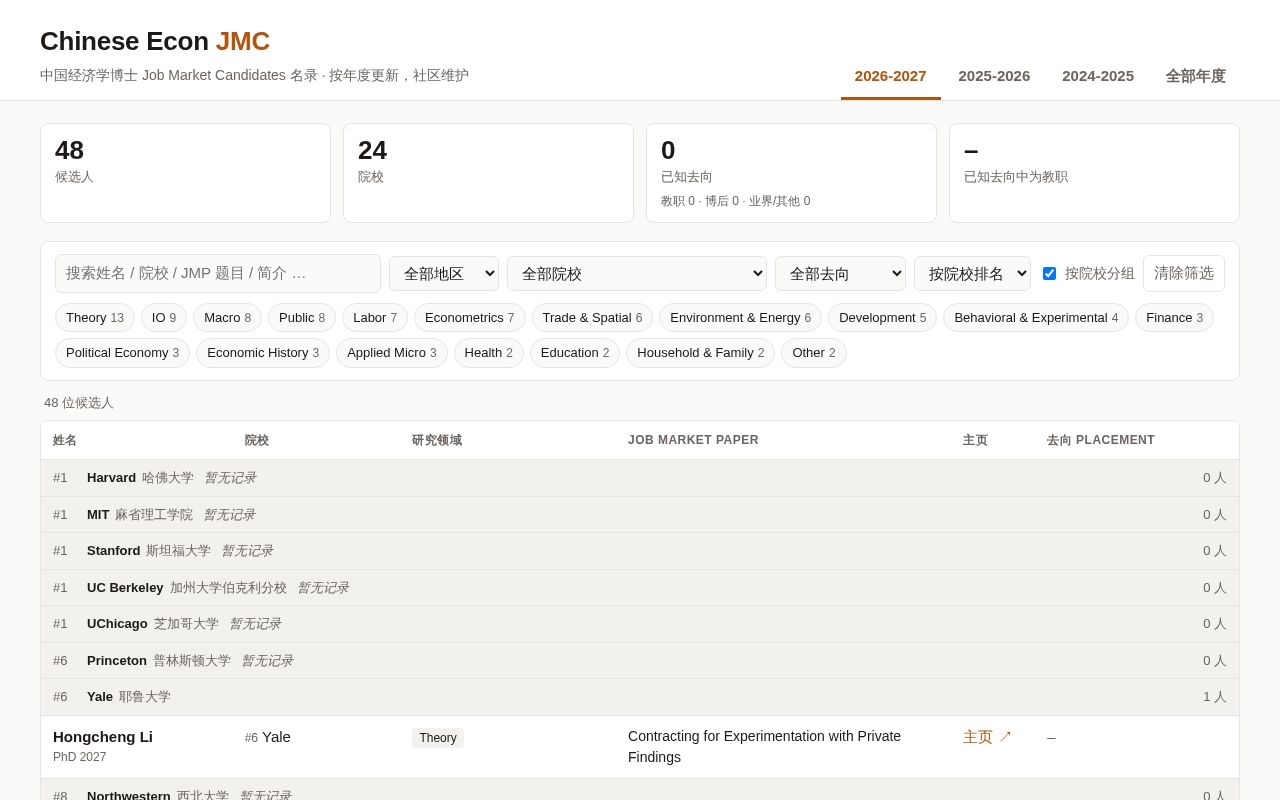Expand the 全部院校 school dropdown

[x=637, y=273]
